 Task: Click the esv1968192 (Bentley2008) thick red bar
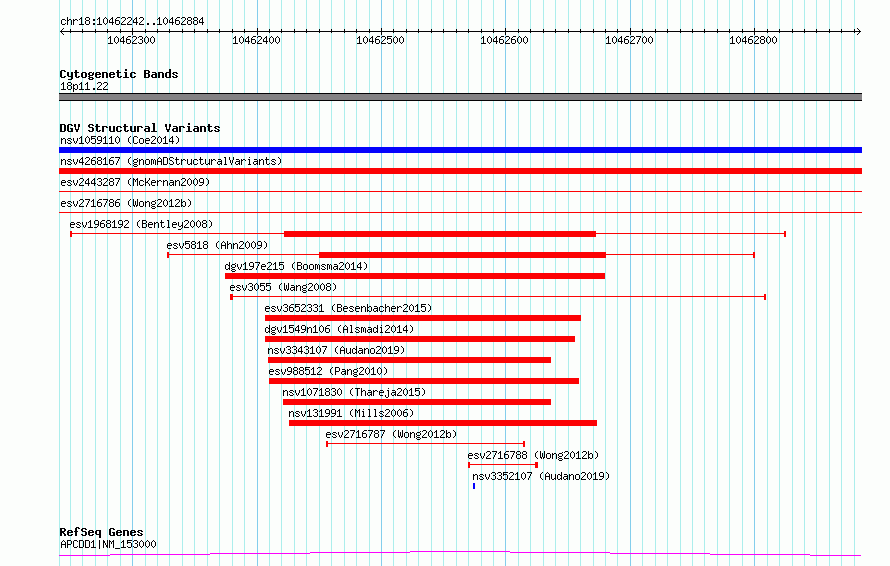click(x=440, y=234)
